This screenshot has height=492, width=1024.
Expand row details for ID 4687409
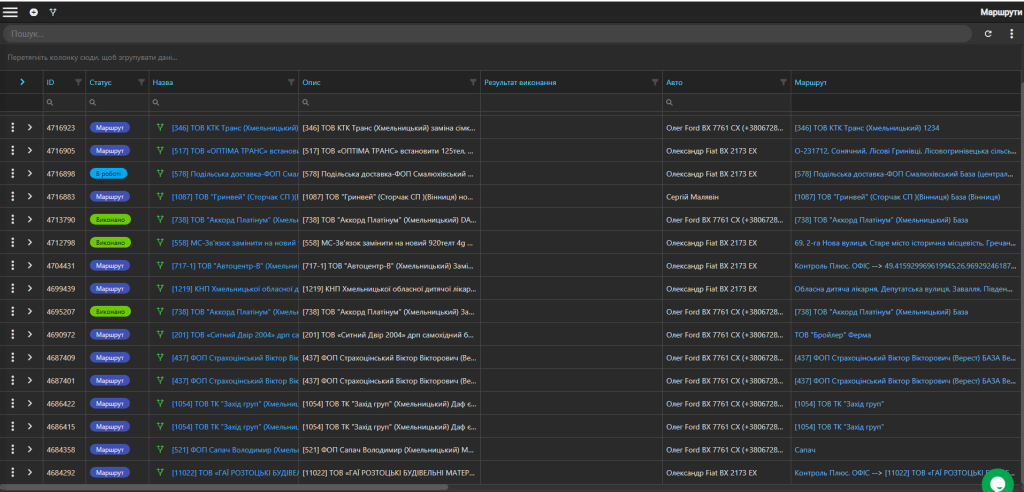pos(29,357)
